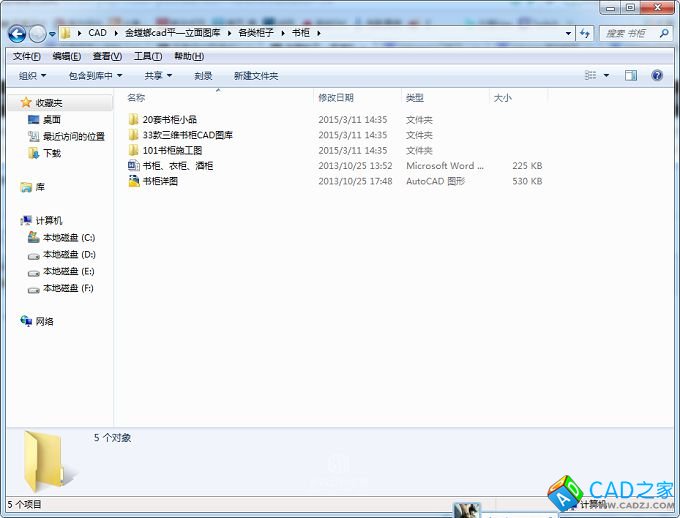This screenshot has width=680, height=518.
Task: Select 桌面 under favorites
Action: tap(51, 120)
